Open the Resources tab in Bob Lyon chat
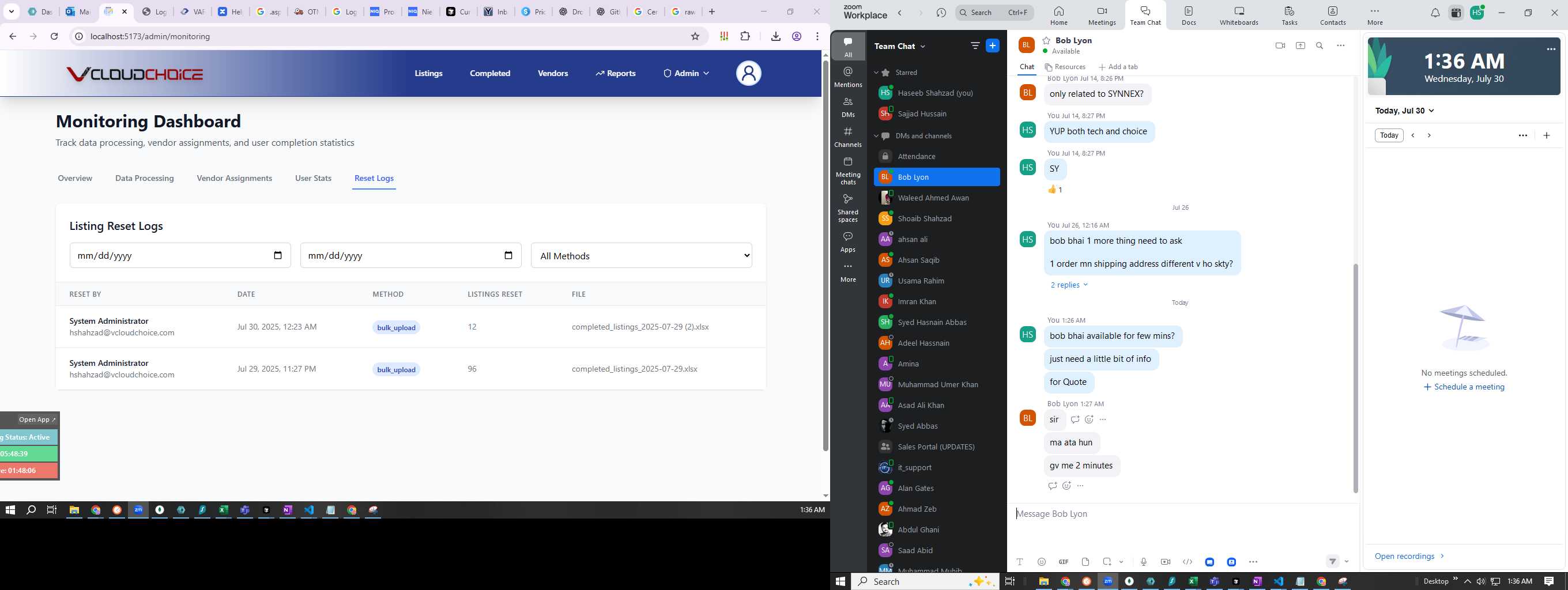Image resolution: width=1568 pixels, height=590 pixels. [x=1065, y=67]
